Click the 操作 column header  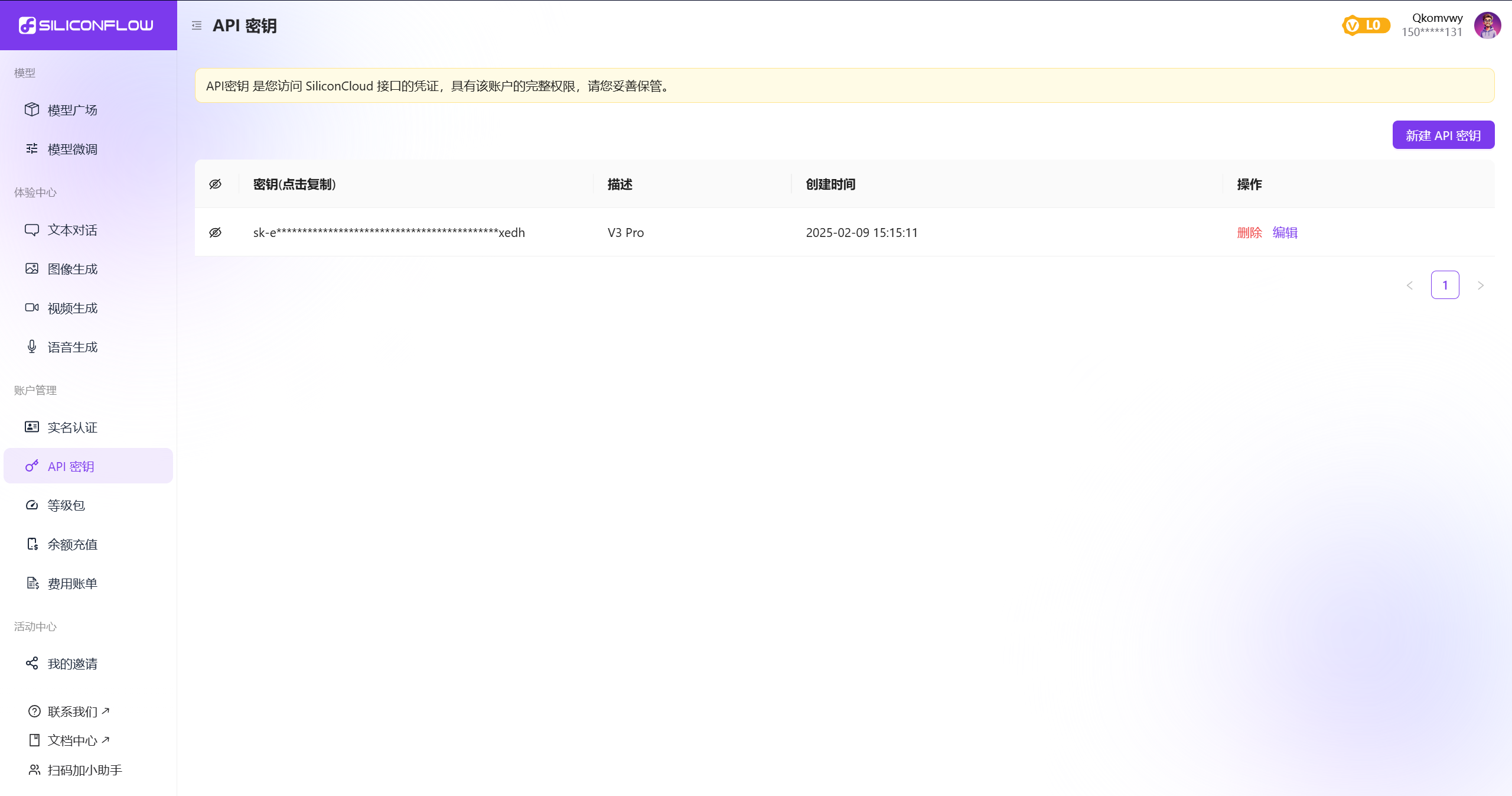point(1249,184)
